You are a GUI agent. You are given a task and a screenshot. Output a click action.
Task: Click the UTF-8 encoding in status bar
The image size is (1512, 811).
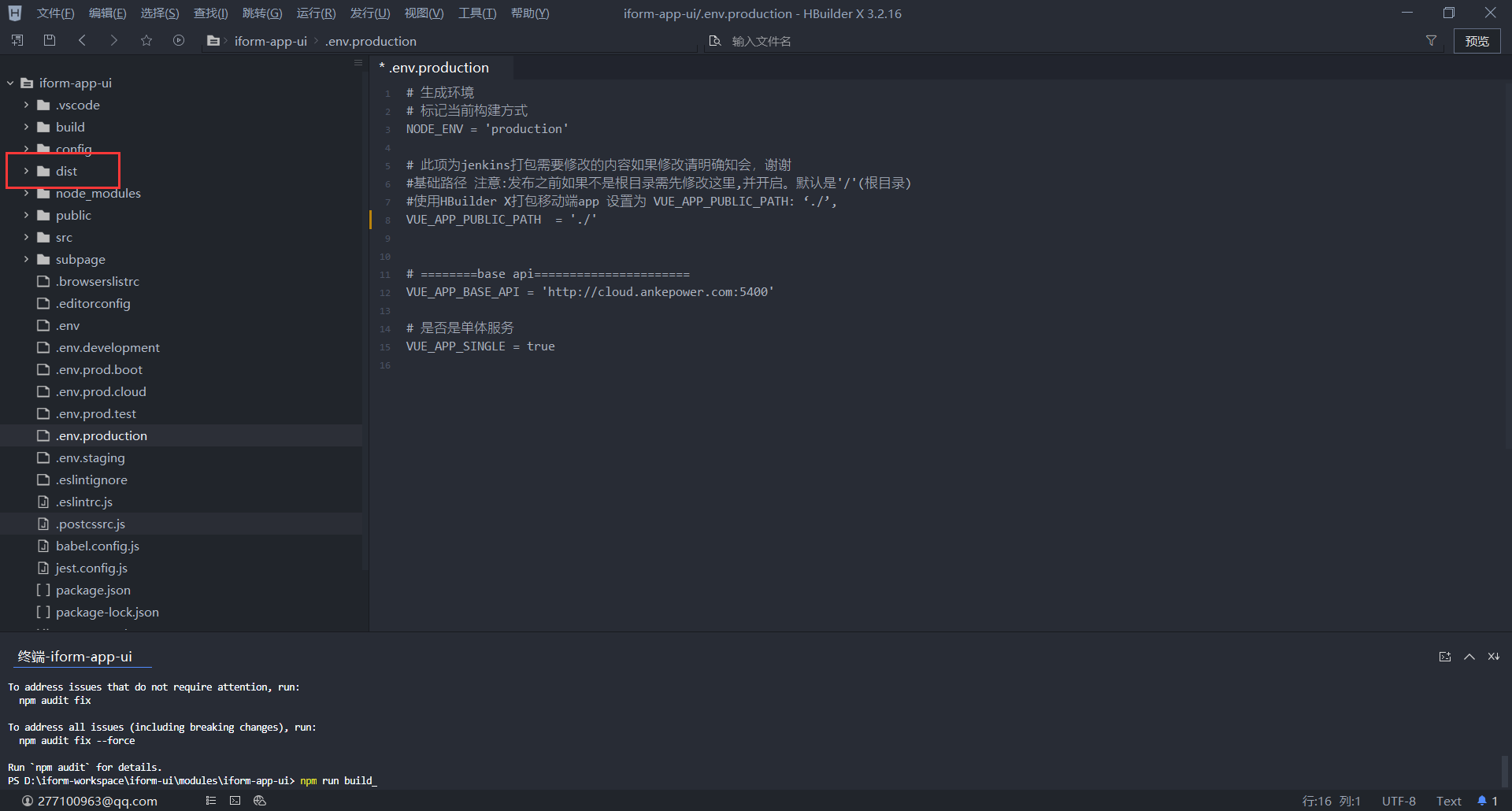coord(1398,801)
